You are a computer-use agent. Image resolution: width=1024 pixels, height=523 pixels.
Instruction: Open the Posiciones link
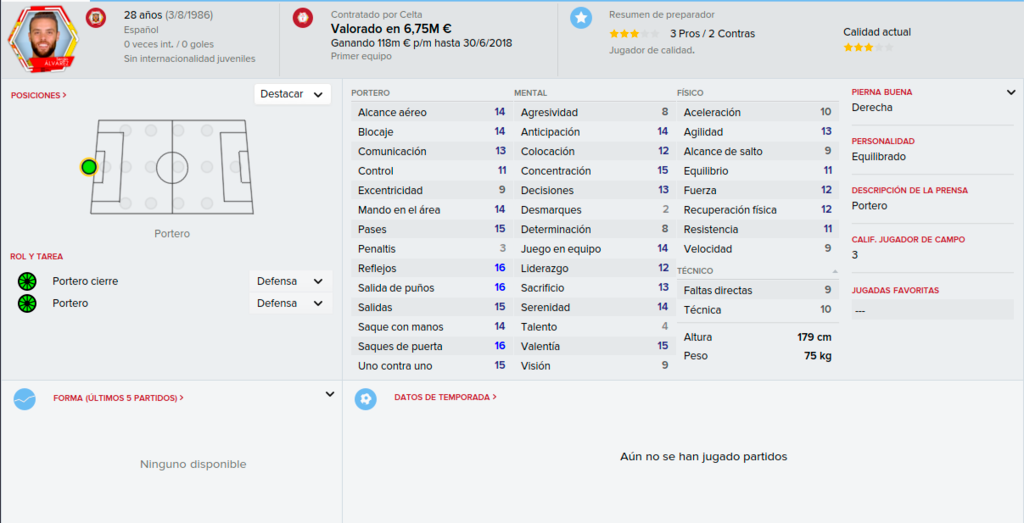coord(39,95)
